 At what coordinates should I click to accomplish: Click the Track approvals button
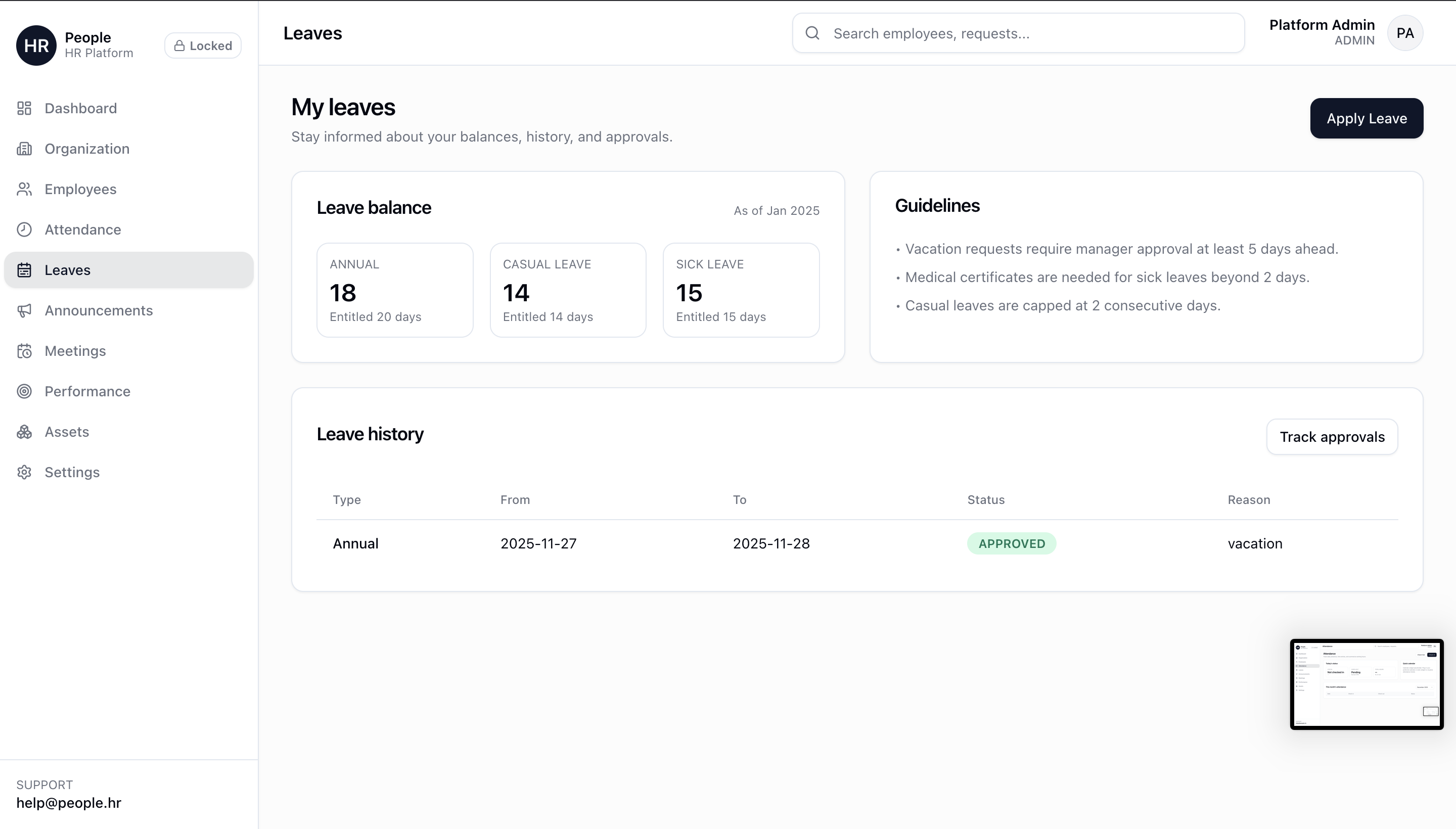pos(1332,437)
